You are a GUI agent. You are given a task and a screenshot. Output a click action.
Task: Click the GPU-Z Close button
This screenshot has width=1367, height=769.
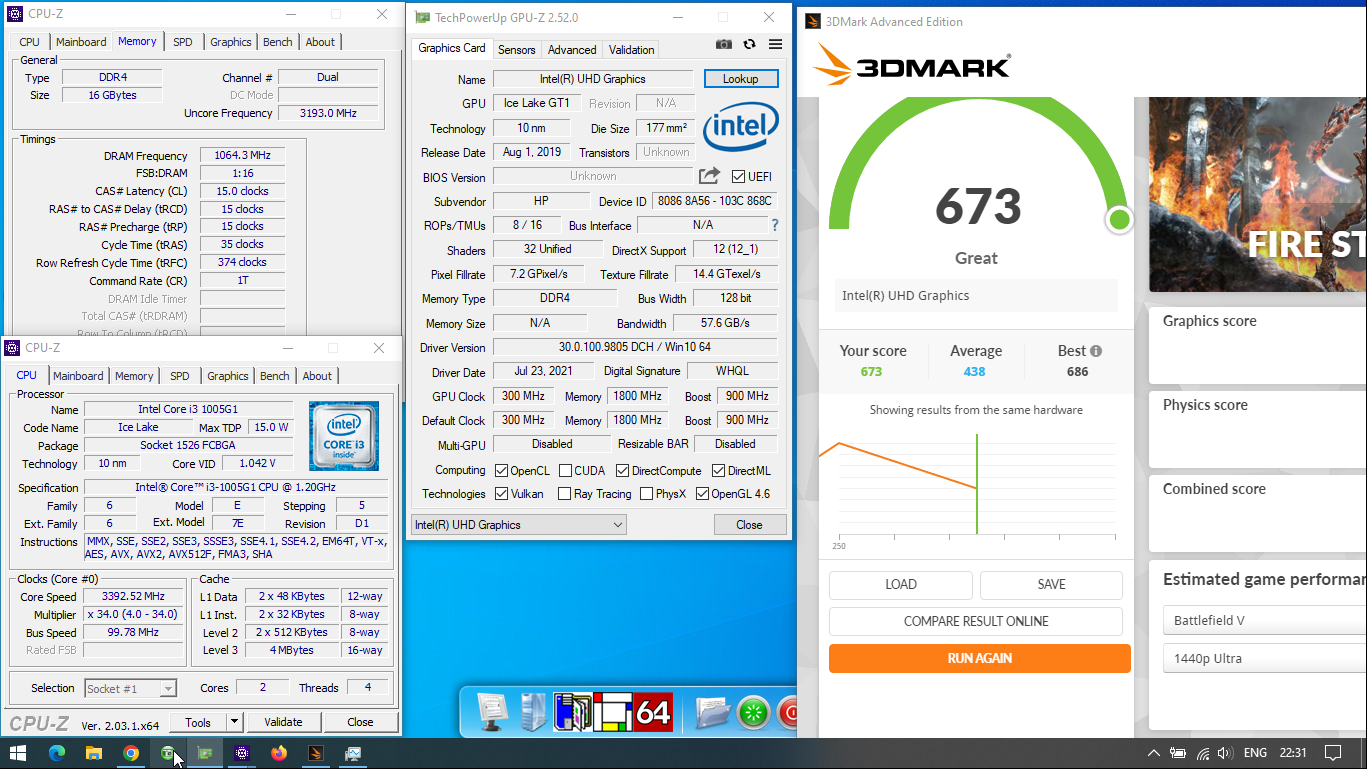(x=750, y=525)
